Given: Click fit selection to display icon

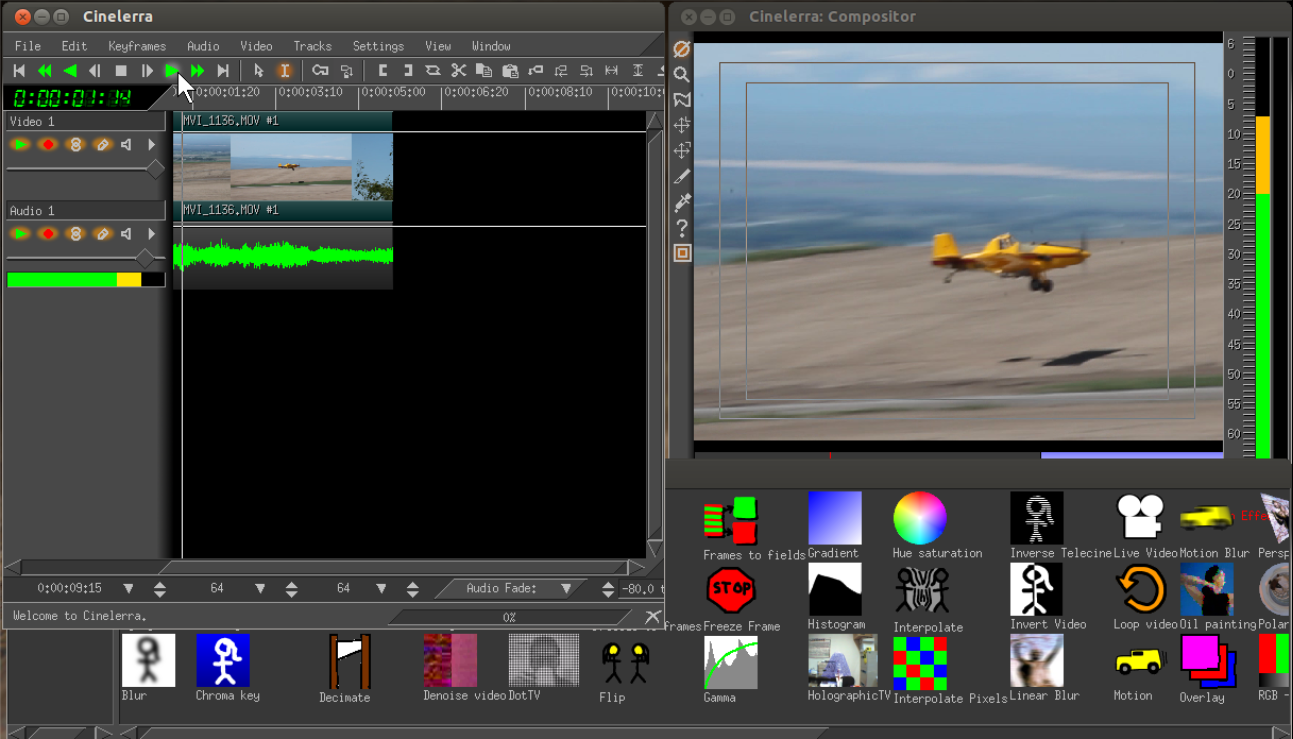Looking at the screenshot, I should pyautogui.click(x=612, y=71).
